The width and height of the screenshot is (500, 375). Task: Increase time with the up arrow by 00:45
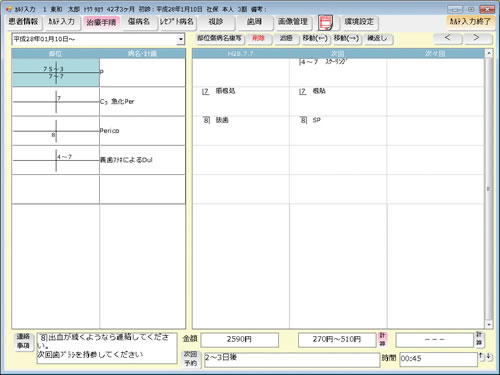[481, 357]
